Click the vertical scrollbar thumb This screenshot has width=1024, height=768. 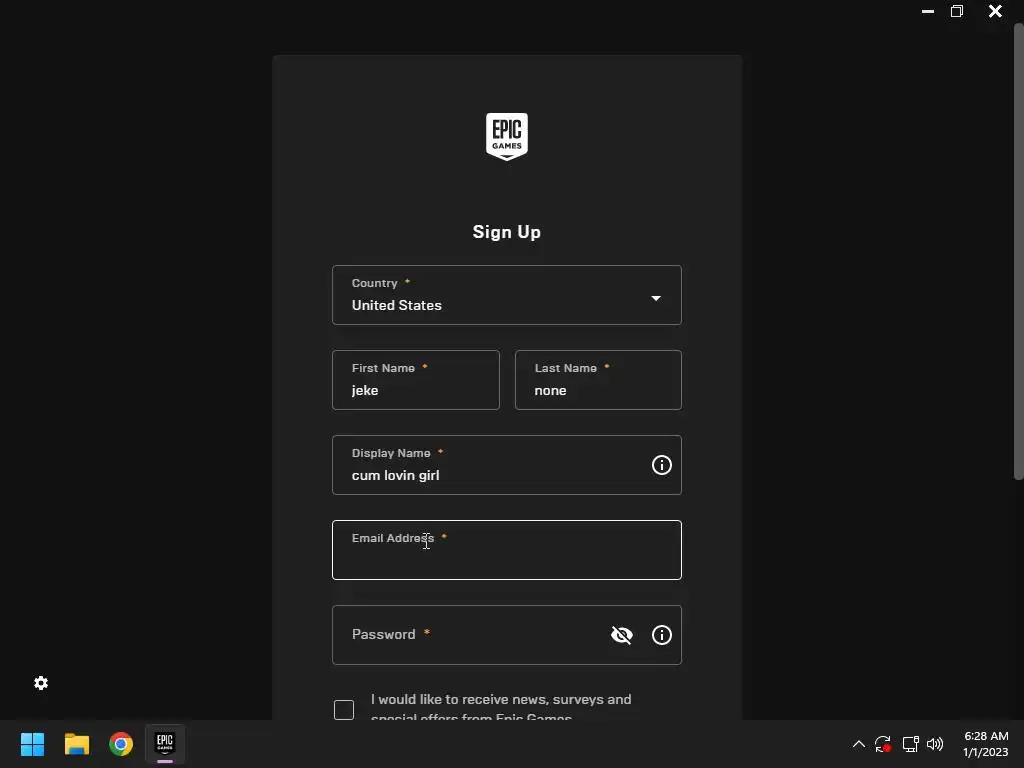1018,251
